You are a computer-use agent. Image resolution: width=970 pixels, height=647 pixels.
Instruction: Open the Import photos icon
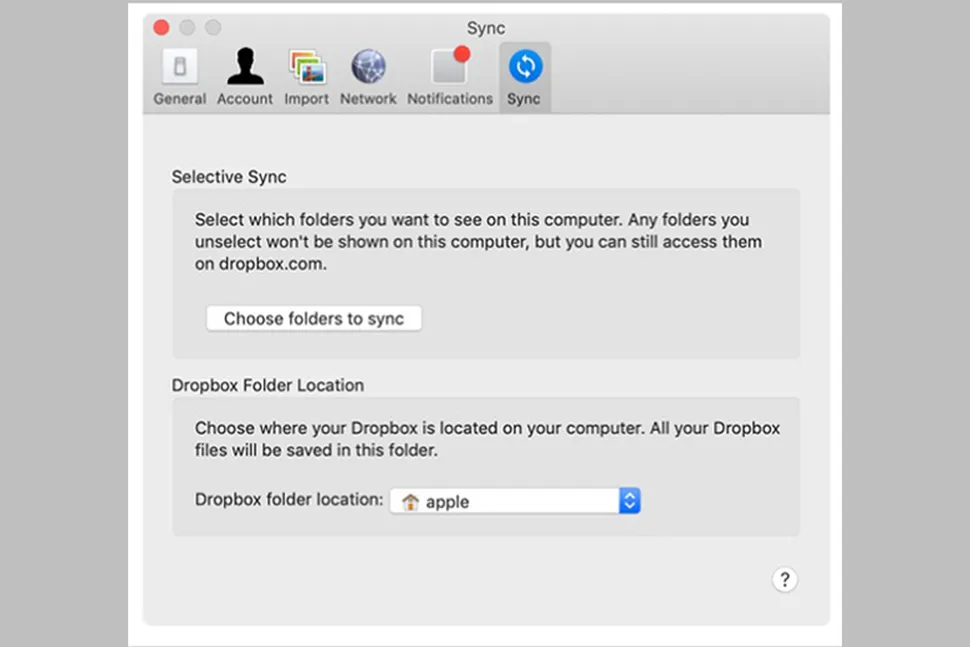coord(306,67)
